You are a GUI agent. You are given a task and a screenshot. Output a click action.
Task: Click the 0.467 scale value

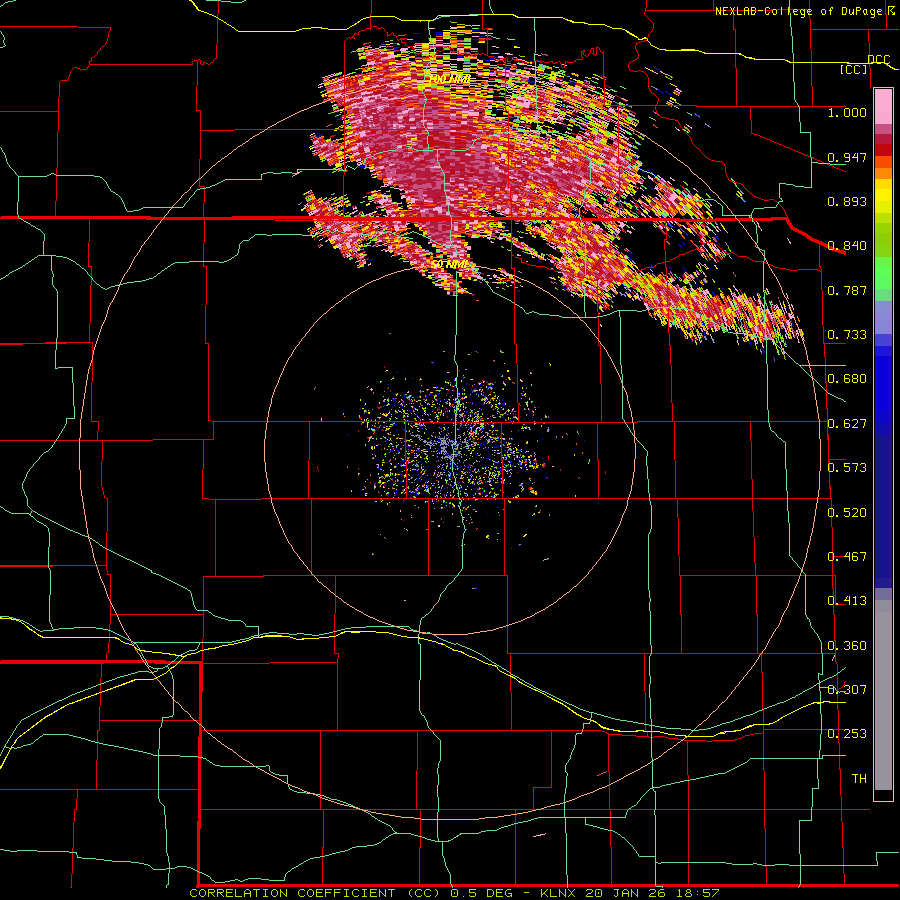tap(847, 557)
